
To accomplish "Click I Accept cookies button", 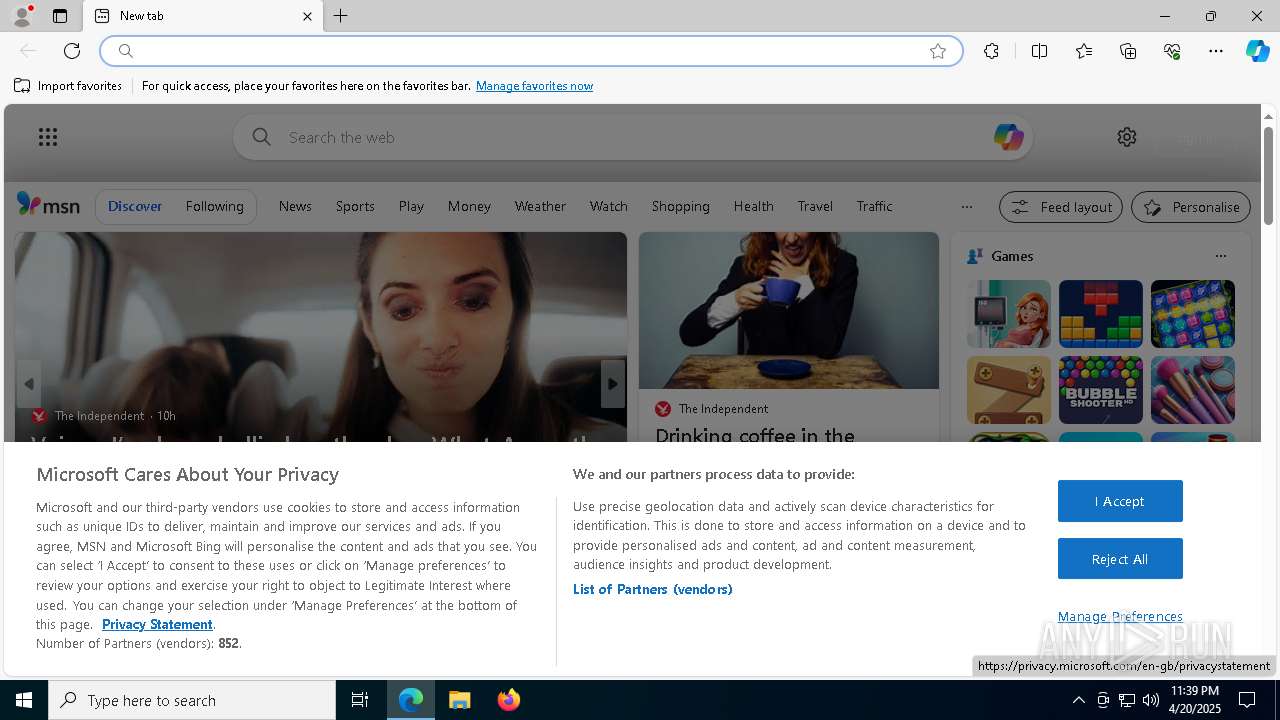I will click(1120, 501).
